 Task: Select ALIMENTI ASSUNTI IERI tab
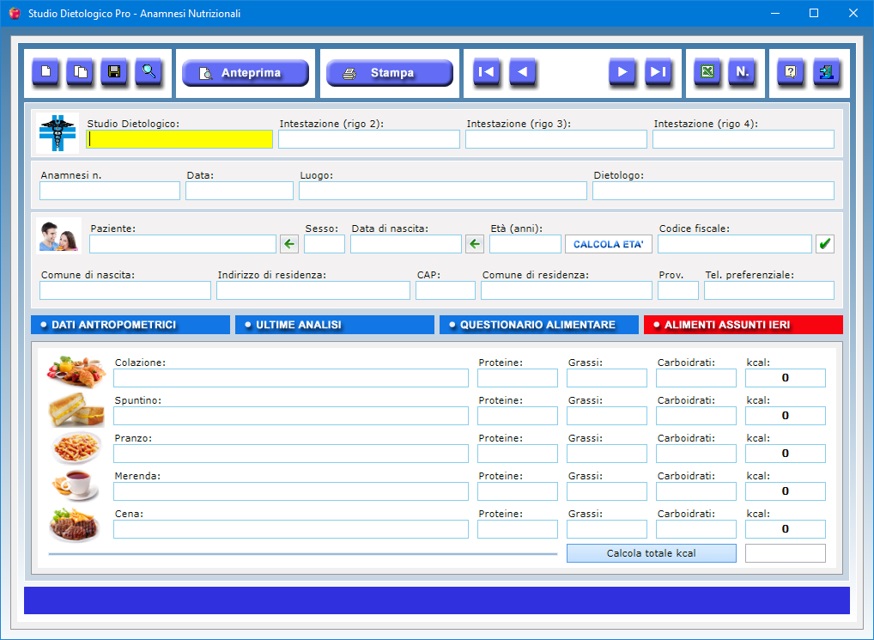click(x=743, y=325)
